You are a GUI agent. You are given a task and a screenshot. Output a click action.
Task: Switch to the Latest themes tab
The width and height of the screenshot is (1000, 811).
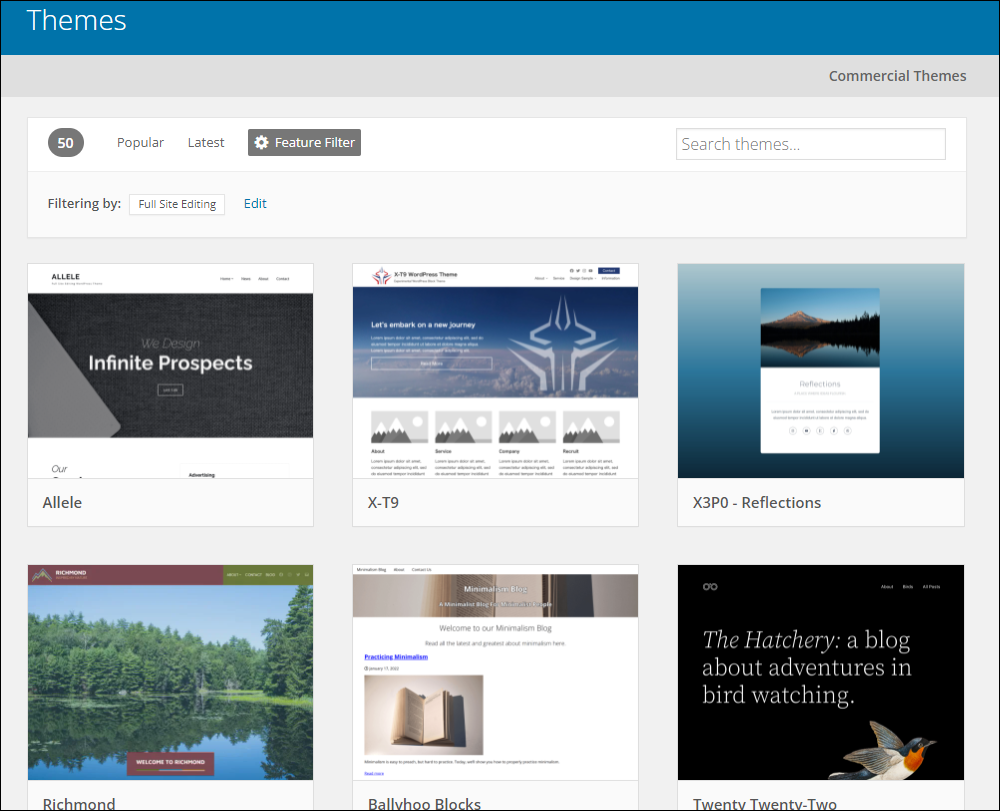pos(206,142)
